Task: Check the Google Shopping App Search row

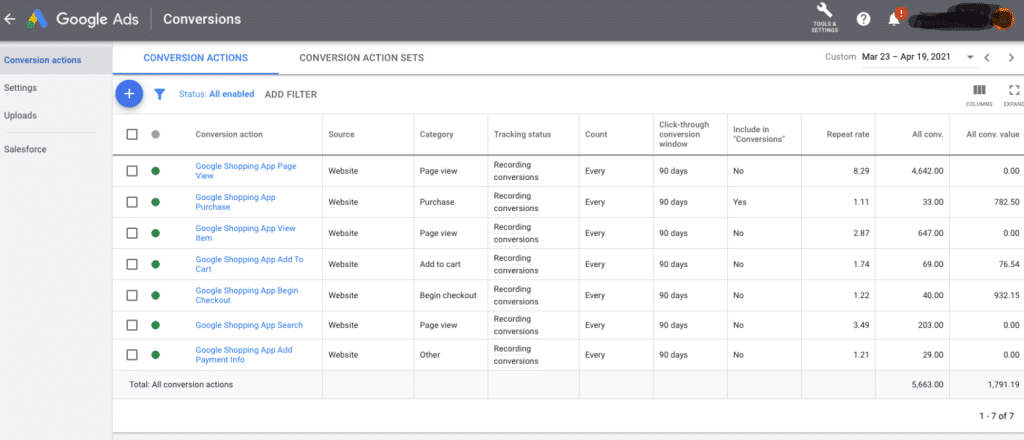Action: coord(132,325)
